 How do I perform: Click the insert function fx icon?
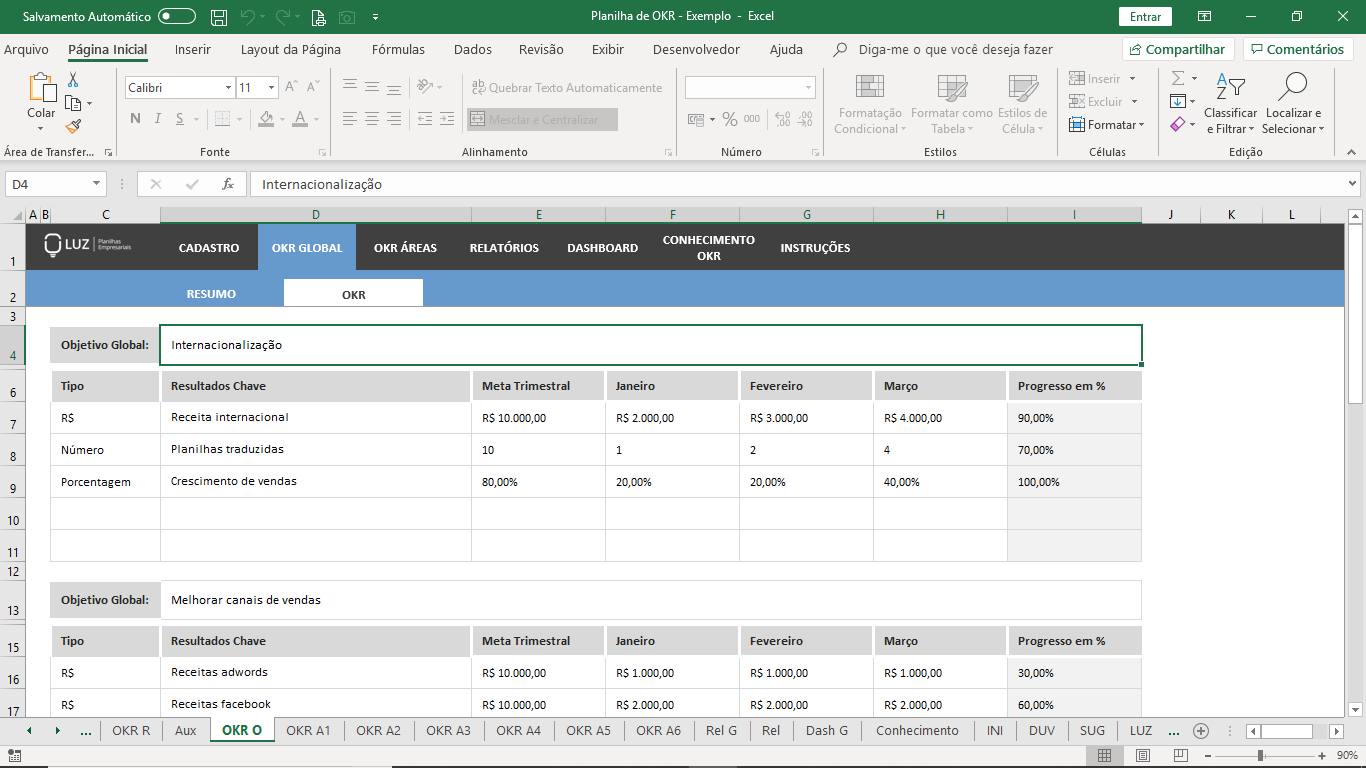(x=228, y=184)
